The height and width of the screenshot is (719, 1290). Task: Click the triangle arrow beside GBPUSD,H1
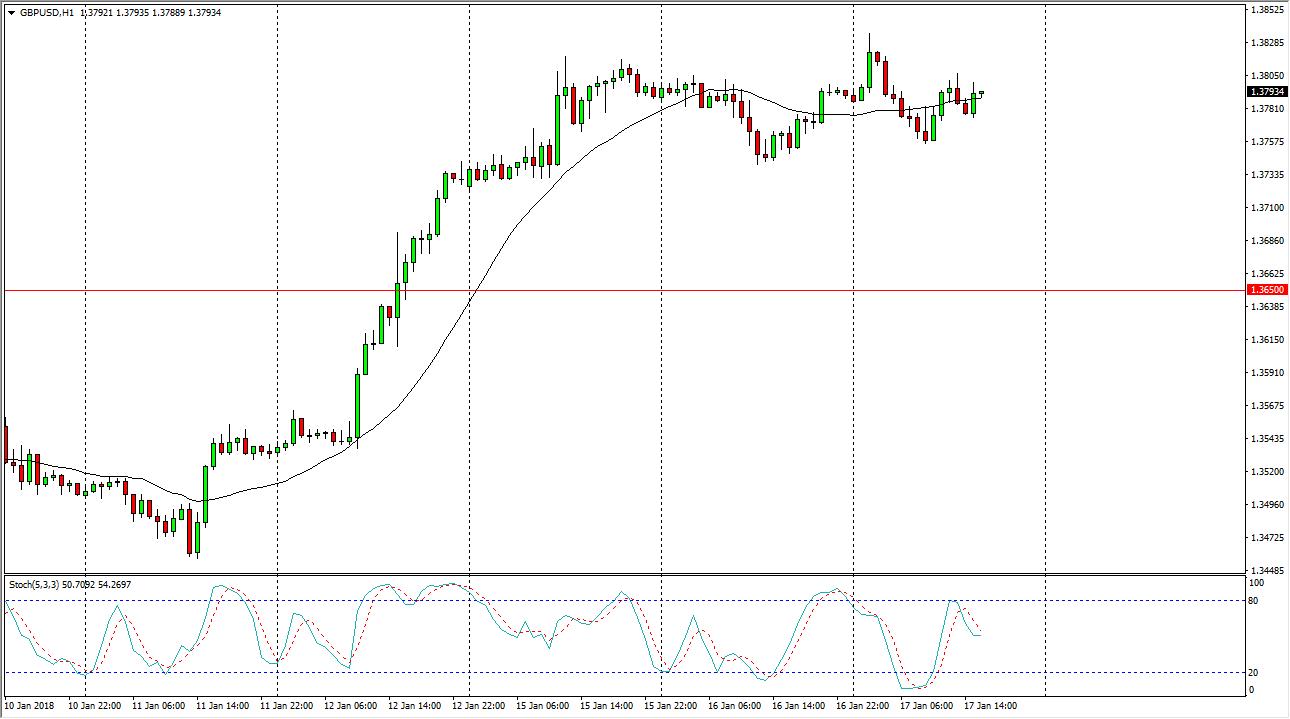10,13
